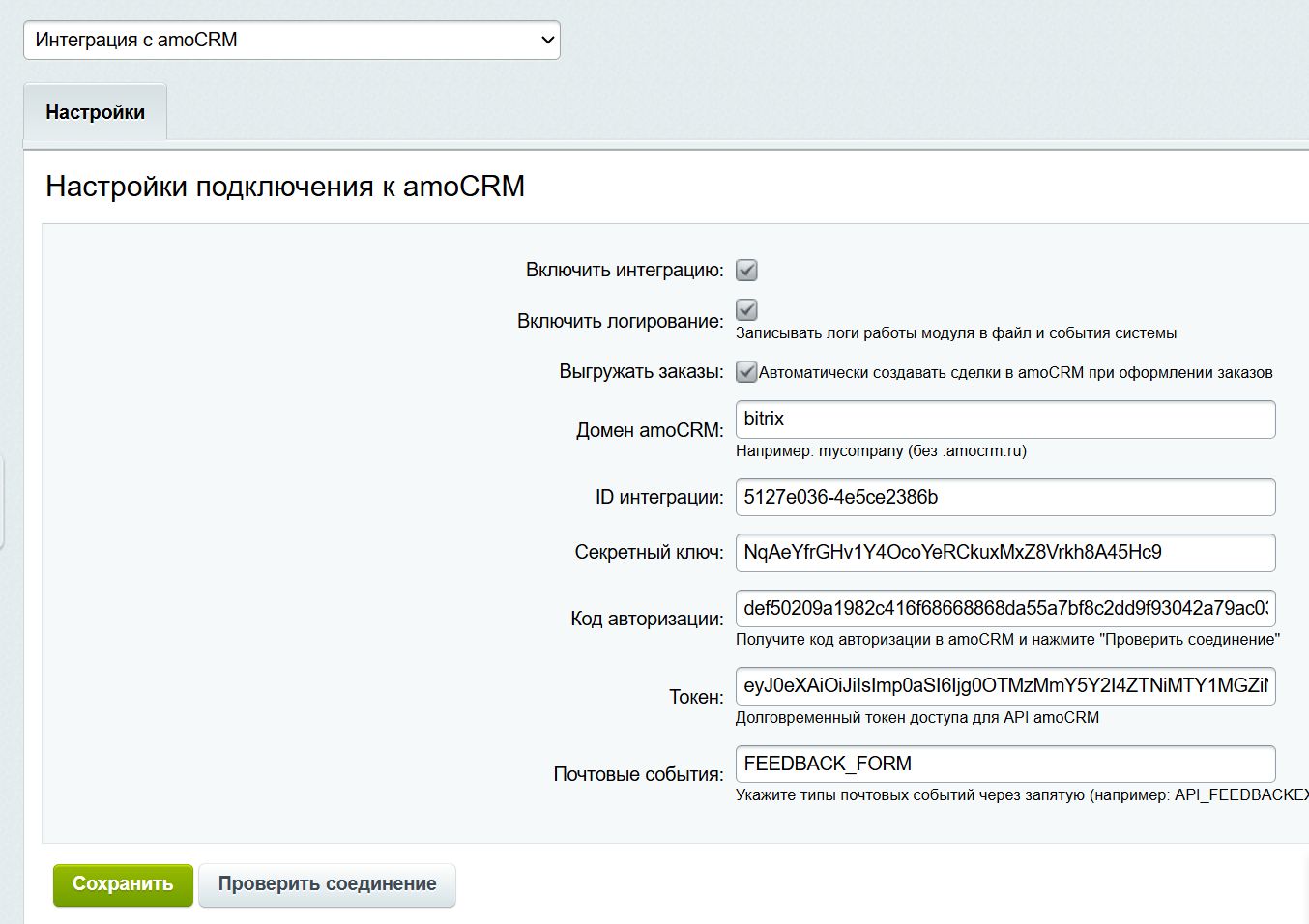Click the "Почтовые события" field with FEEDBACK_FORM
This screenshot has width=1309, height=924.
(x=1005, y=764)
